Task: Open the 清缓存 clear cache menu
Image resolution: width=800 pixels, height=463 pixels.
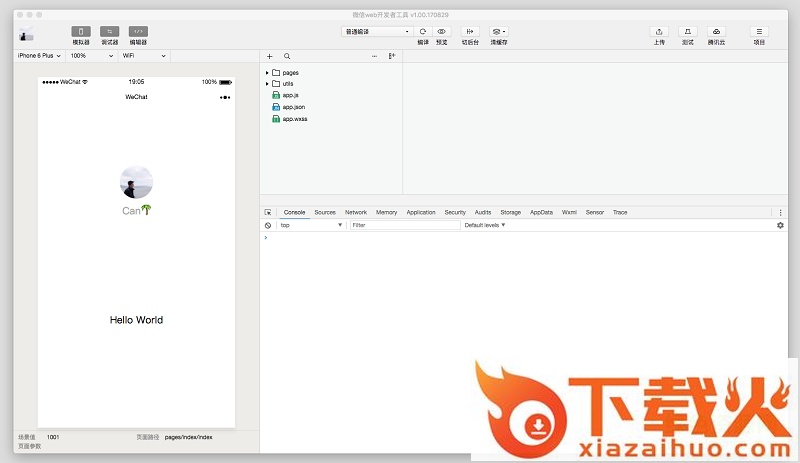Action: click(x=498, y=32)
